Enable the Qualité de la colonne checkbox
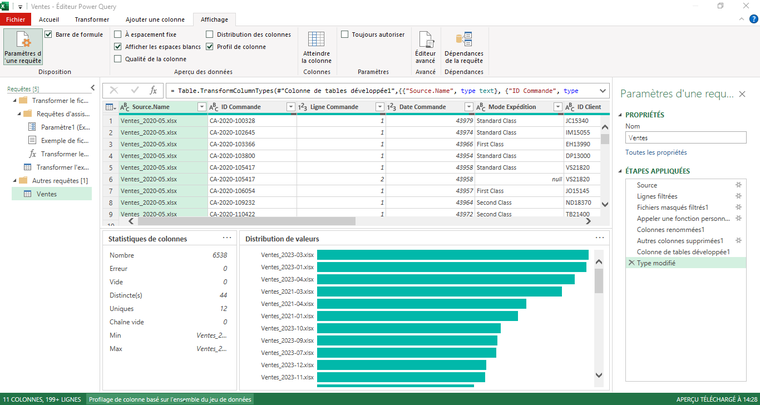This screenshot has width=760, height=405. tap(118, 59)
